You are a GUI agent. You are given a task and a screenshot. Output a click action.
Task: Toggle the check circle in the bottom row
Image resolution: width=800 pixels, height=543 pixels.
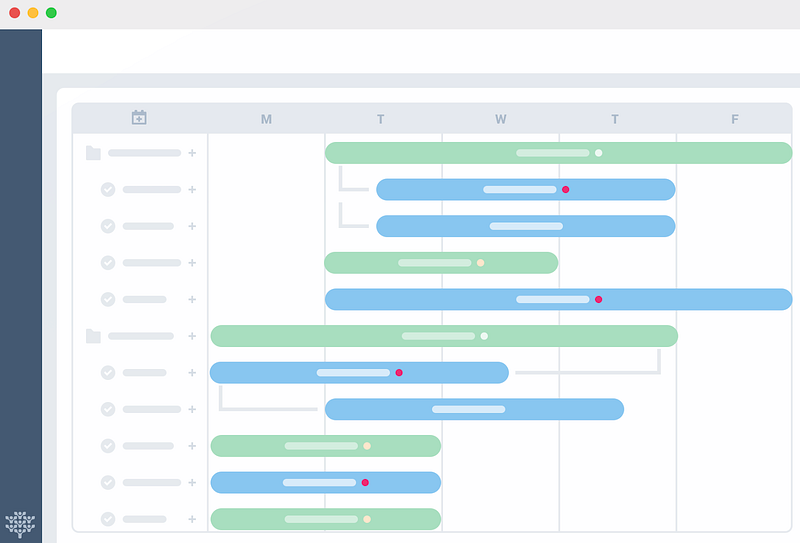point(108,519)
